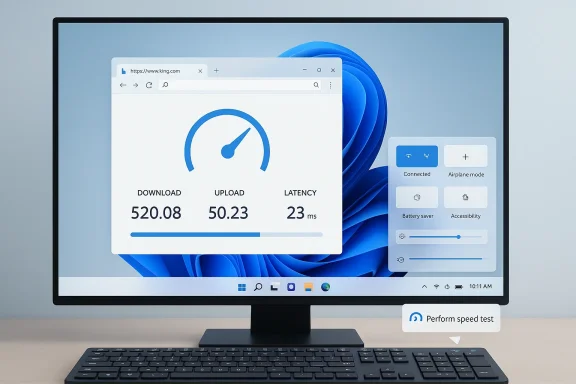
Task: Adjust the volume slider in quick settings
Action: (x=446, y=259)
